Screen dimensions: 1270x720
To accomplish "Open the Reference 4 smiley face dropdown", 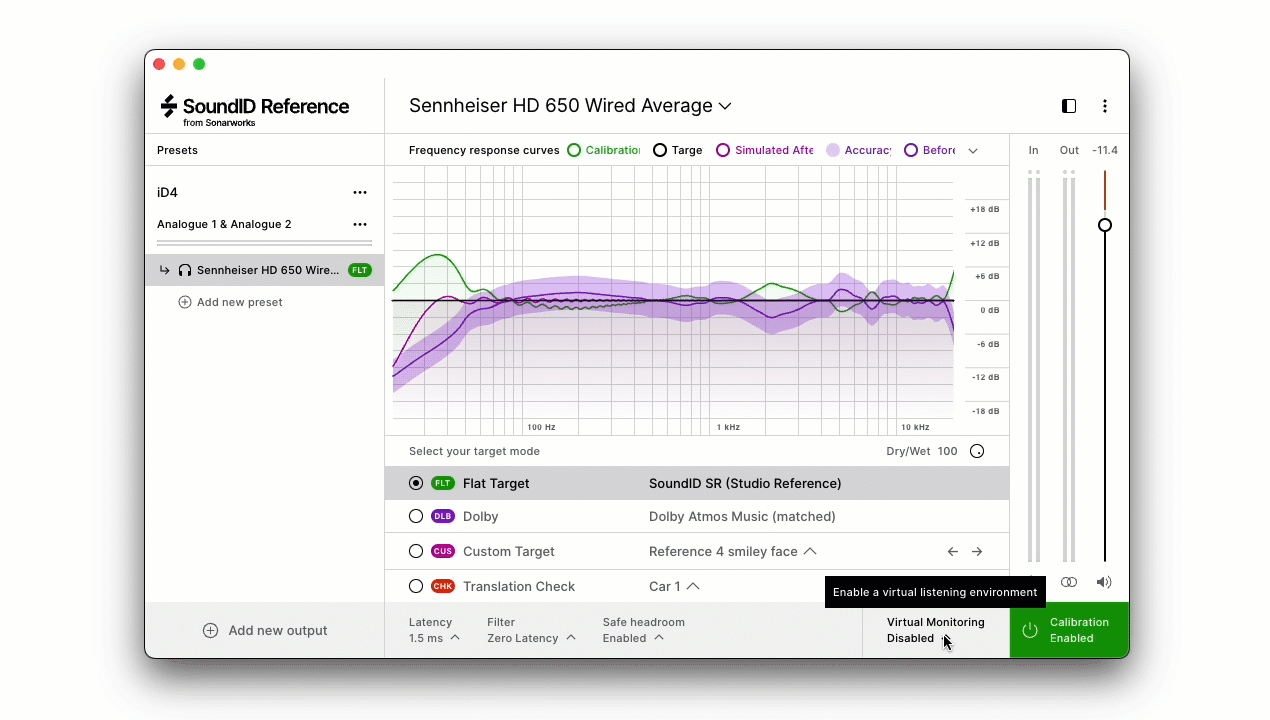I will point(732,551).
